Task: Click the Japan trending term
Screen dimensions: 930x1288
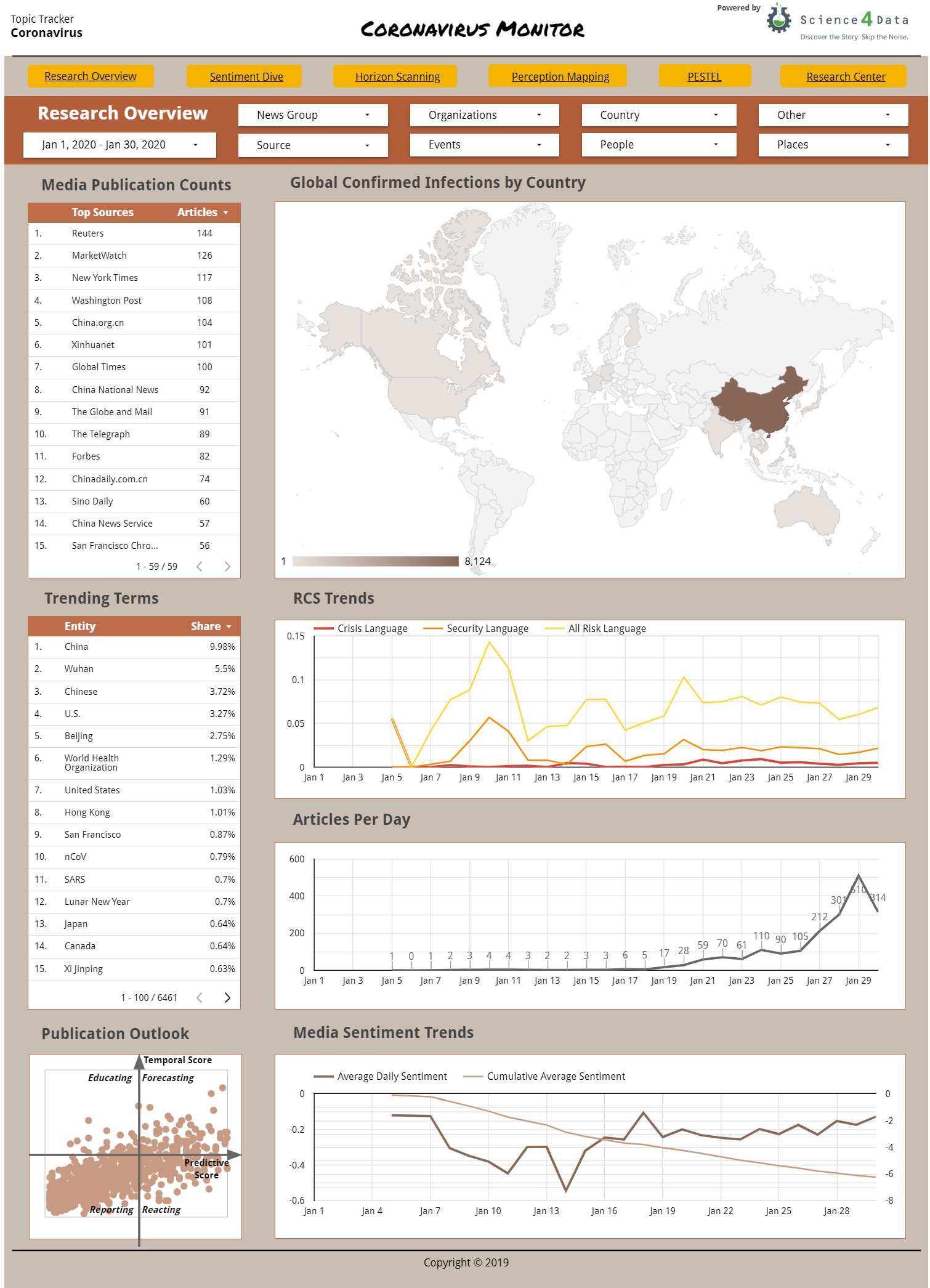Action: [134, 924]
